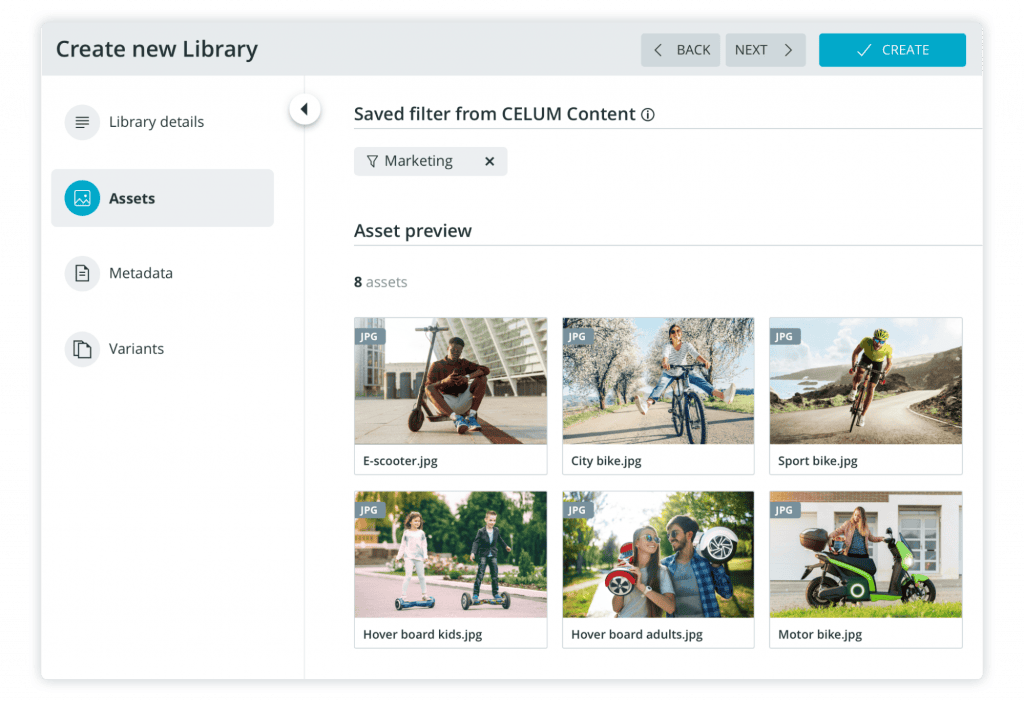Remove the Marketing filter with X
This screenshot has height=701, width=1024.
pos(489,161)
